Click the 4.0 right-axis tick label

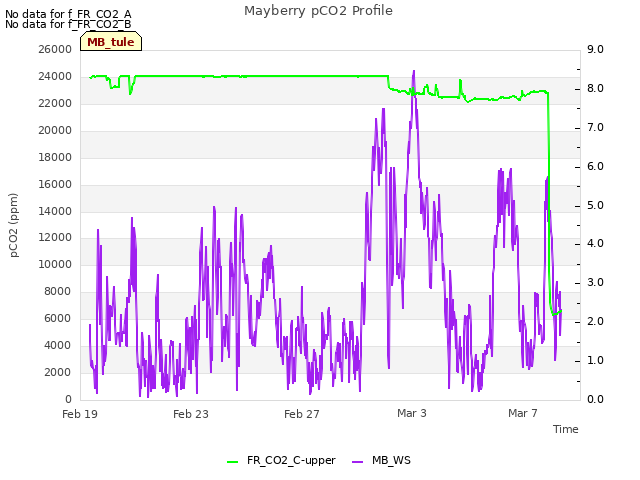tap(595, 243)
